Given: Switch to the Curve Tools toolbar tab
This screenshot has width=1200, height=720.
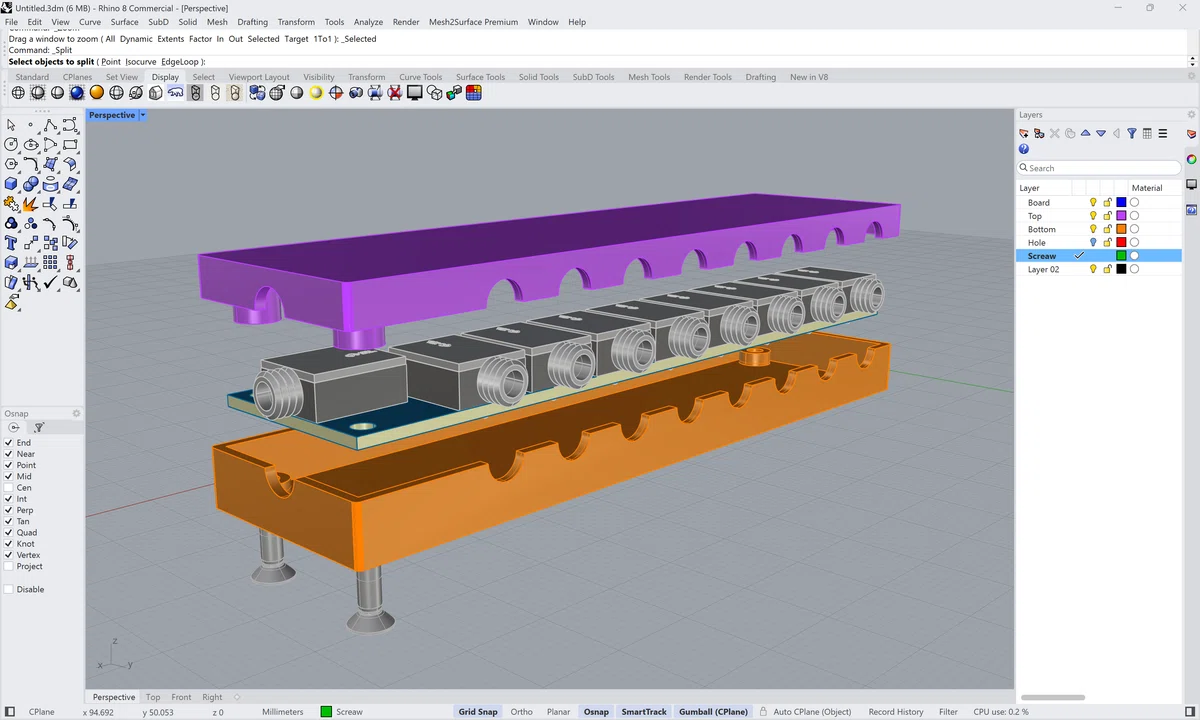Looking at the screenshot, I should pyautogui.click(x=421, y=77).
